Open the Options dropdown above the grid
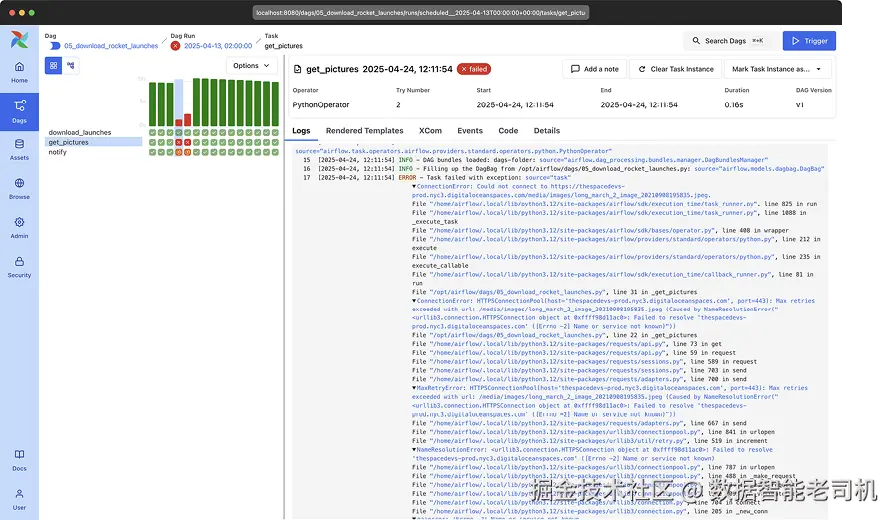Screen dimensions: 894x520 251,66
